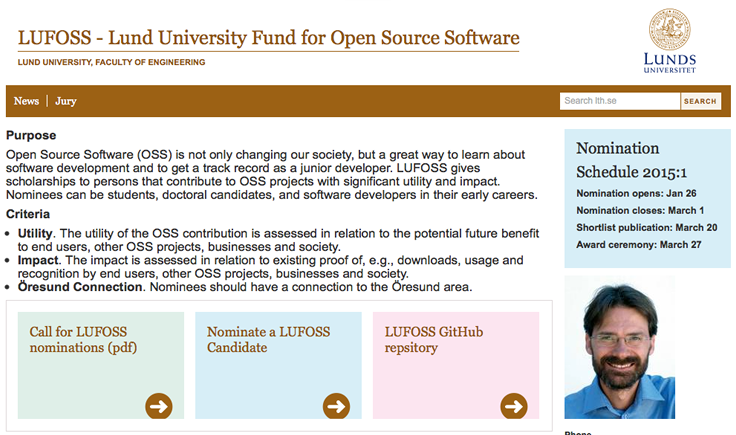This screenshot has width=736, height=435.
Task: Click the Lunds Universitet wordmark text
Action: pos(670,63)
